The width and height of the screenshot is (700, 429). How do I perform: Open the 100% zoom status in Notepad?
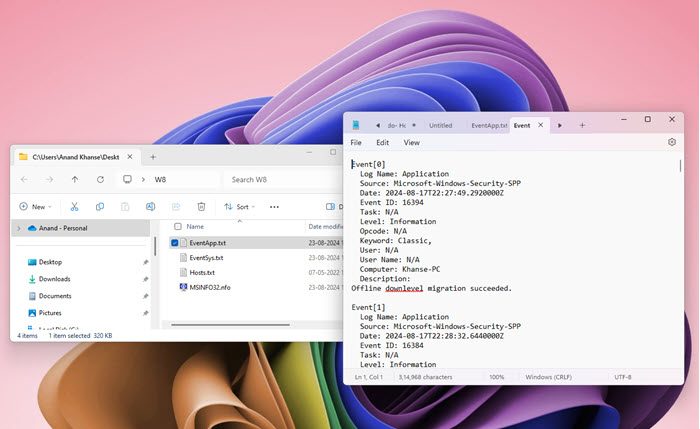click(x=496, y=377)
